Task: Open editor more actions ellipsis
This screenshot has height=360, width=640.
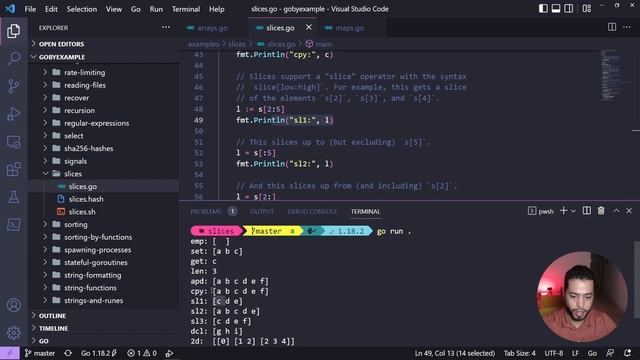Action: pos(627,27)
